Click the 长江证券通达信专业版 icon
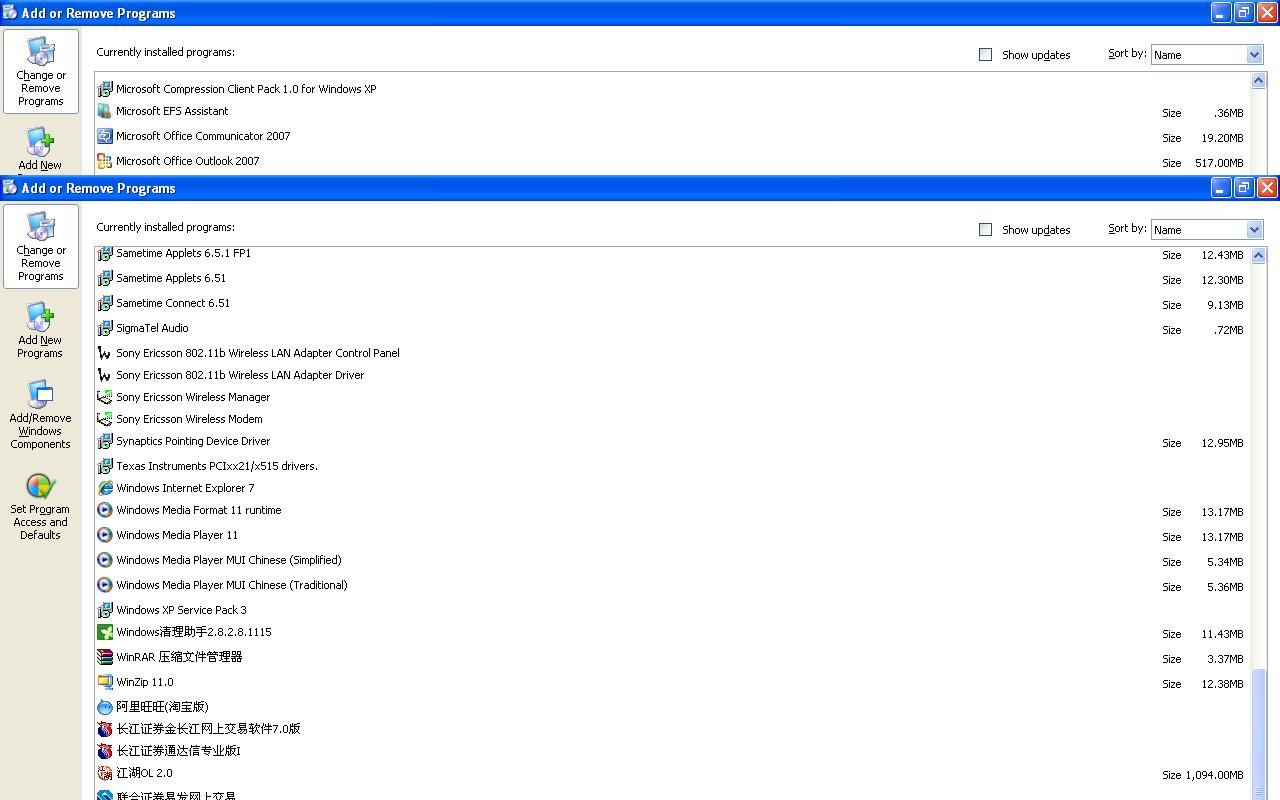The height and width of the screenshot is (800, 1280). [104, 751]
